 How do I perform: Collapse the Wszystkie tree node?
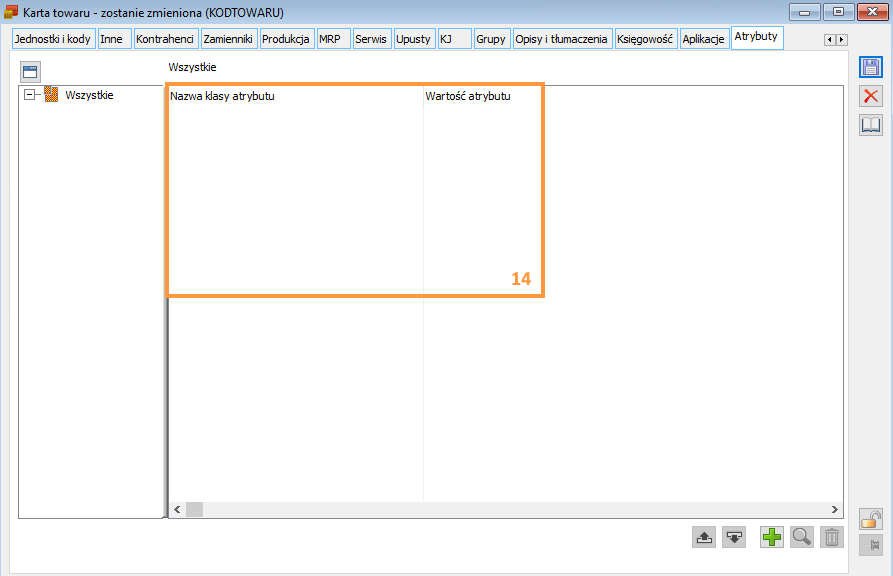30,95
